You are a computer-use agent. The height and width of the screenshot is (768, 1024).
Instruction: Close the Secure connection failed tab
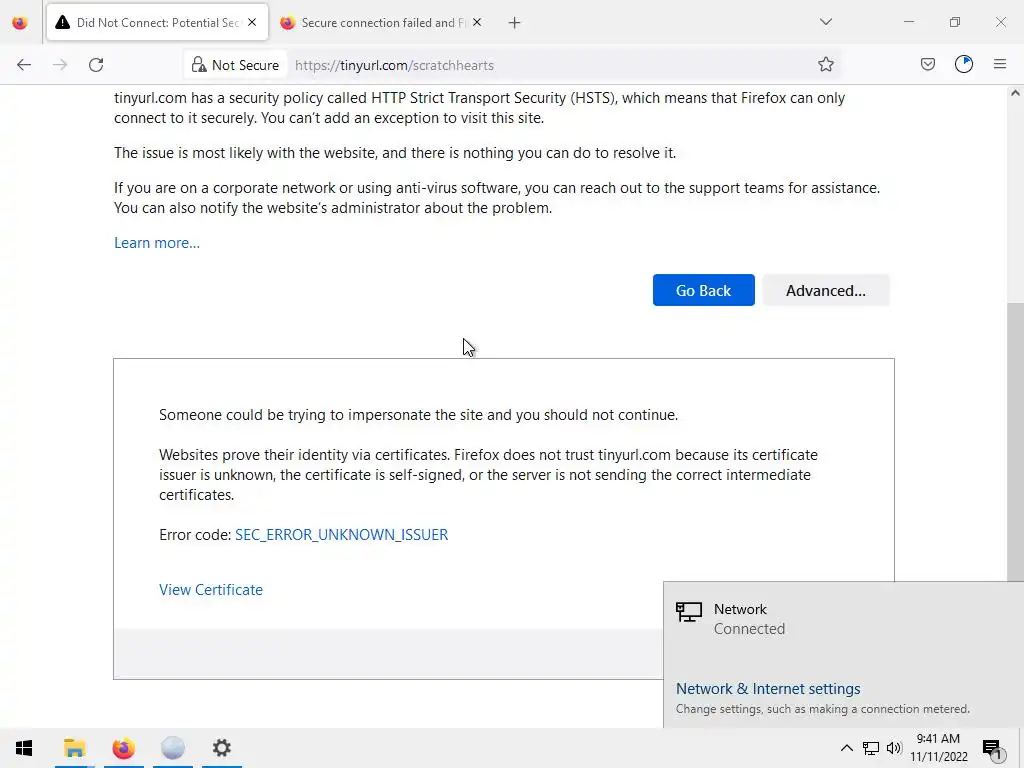[477, 22]
